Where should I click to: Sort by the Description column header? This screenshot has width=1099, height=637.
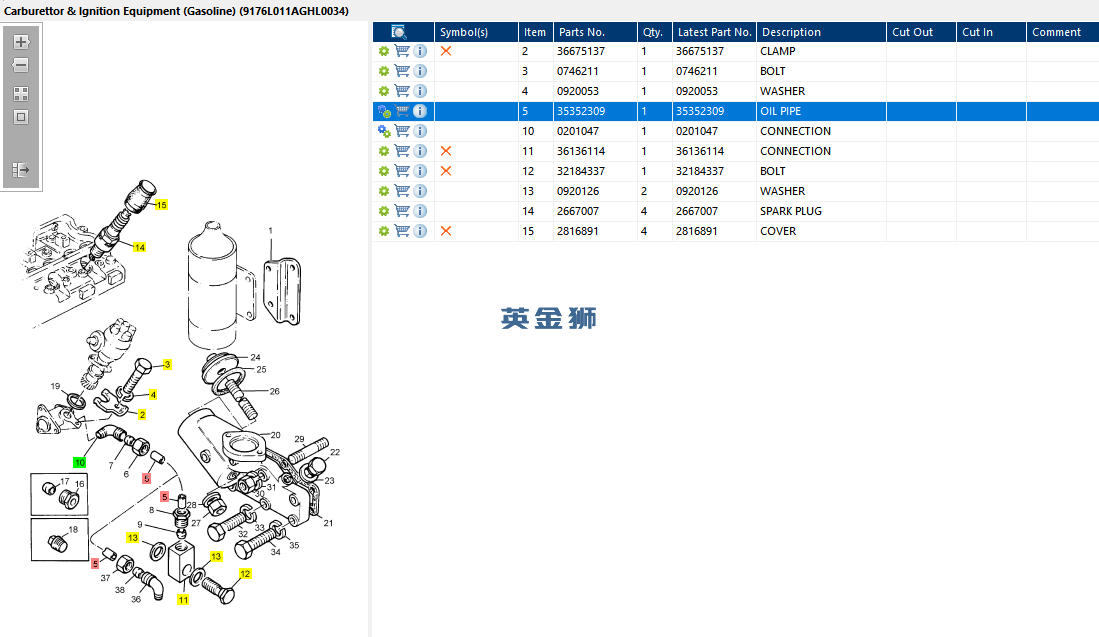pyautogui.click(x=821, y=32)
